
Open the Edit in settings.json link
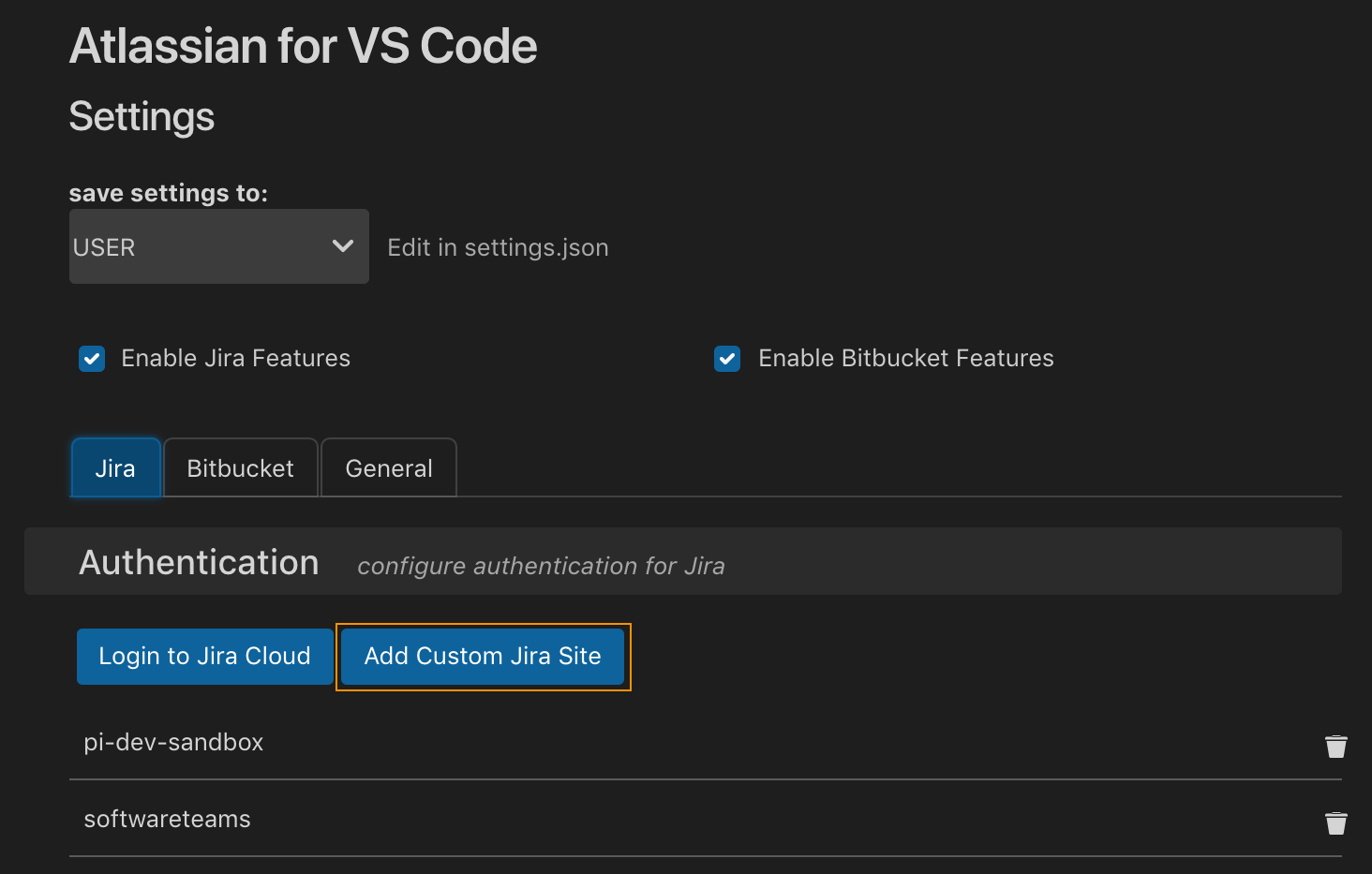pyautogui.click(x=498, y=247)
